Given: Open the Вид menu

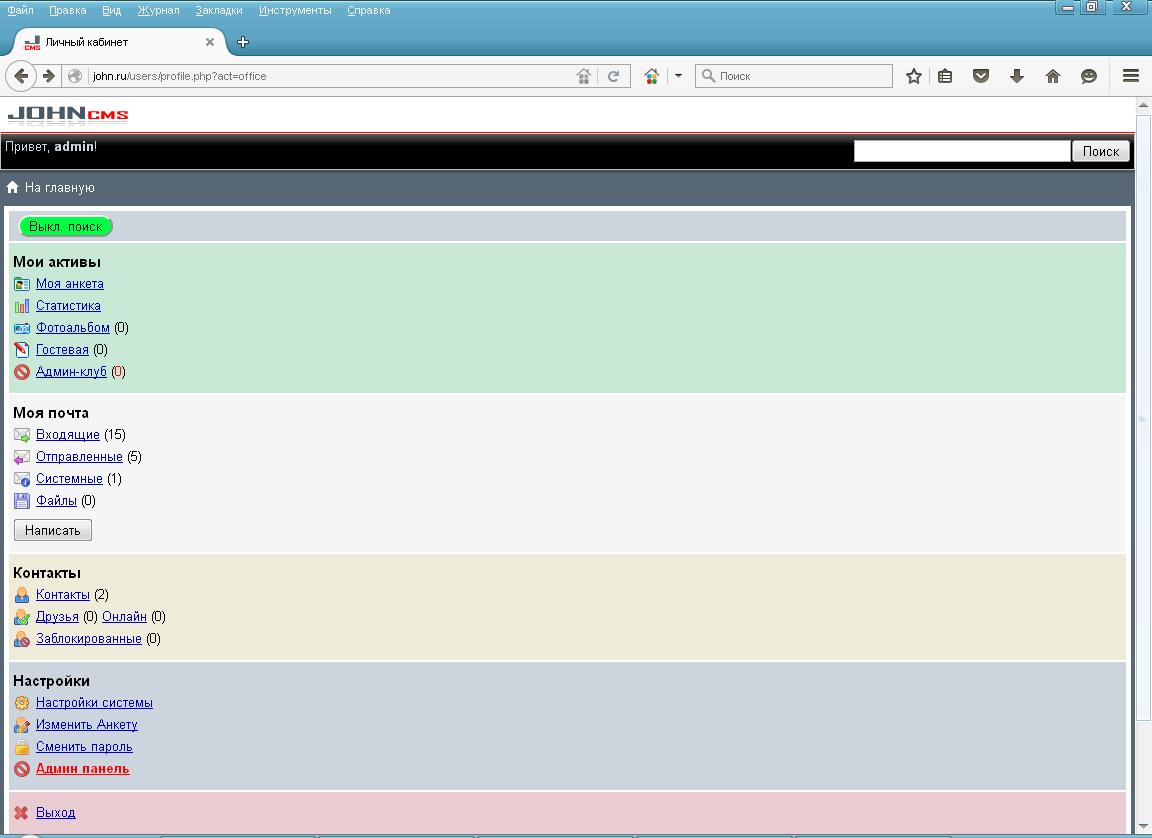Looking at the screenshot, I should click(x=112, y=10).
